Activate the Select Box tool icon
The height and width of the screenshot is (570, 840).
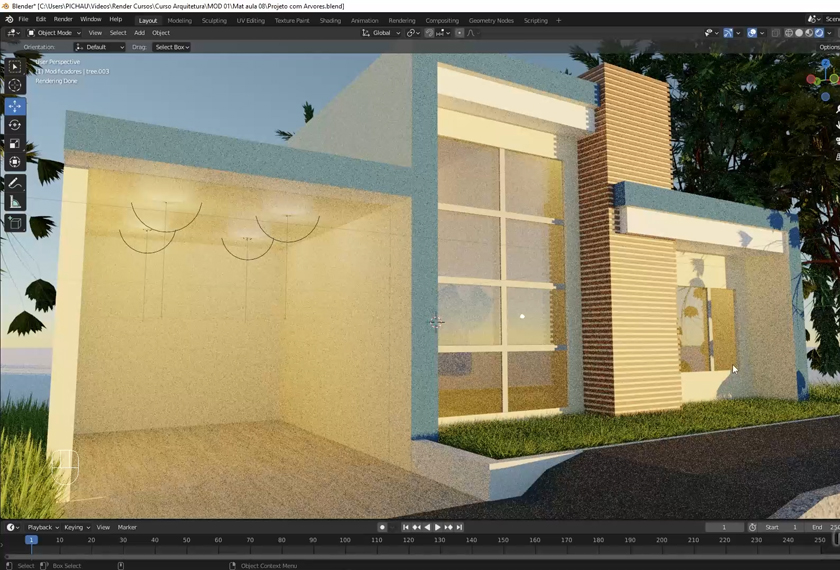pyautogui.click(x=15, y=67)
